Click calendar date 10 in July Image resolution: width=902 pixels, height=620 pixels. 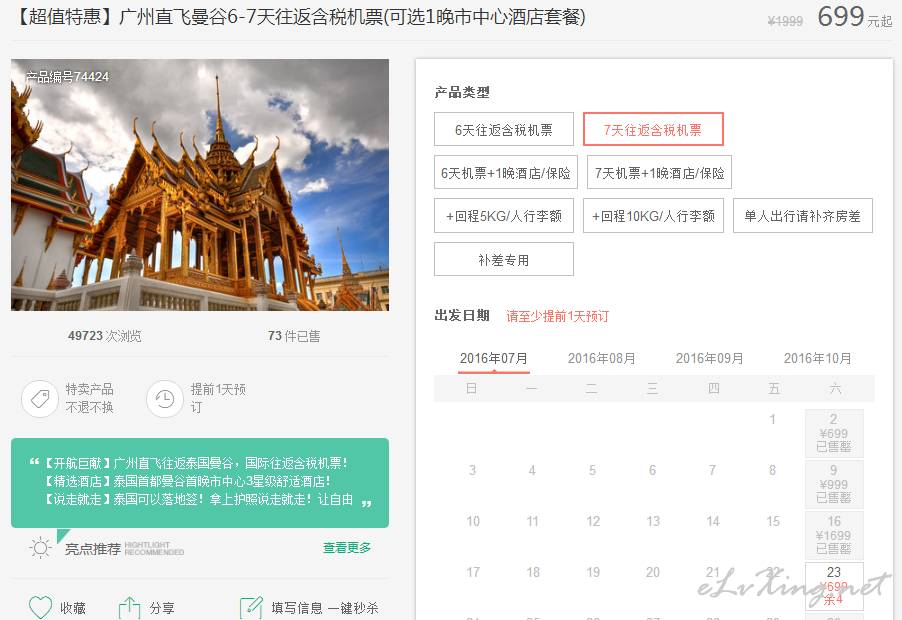point(473,521)
